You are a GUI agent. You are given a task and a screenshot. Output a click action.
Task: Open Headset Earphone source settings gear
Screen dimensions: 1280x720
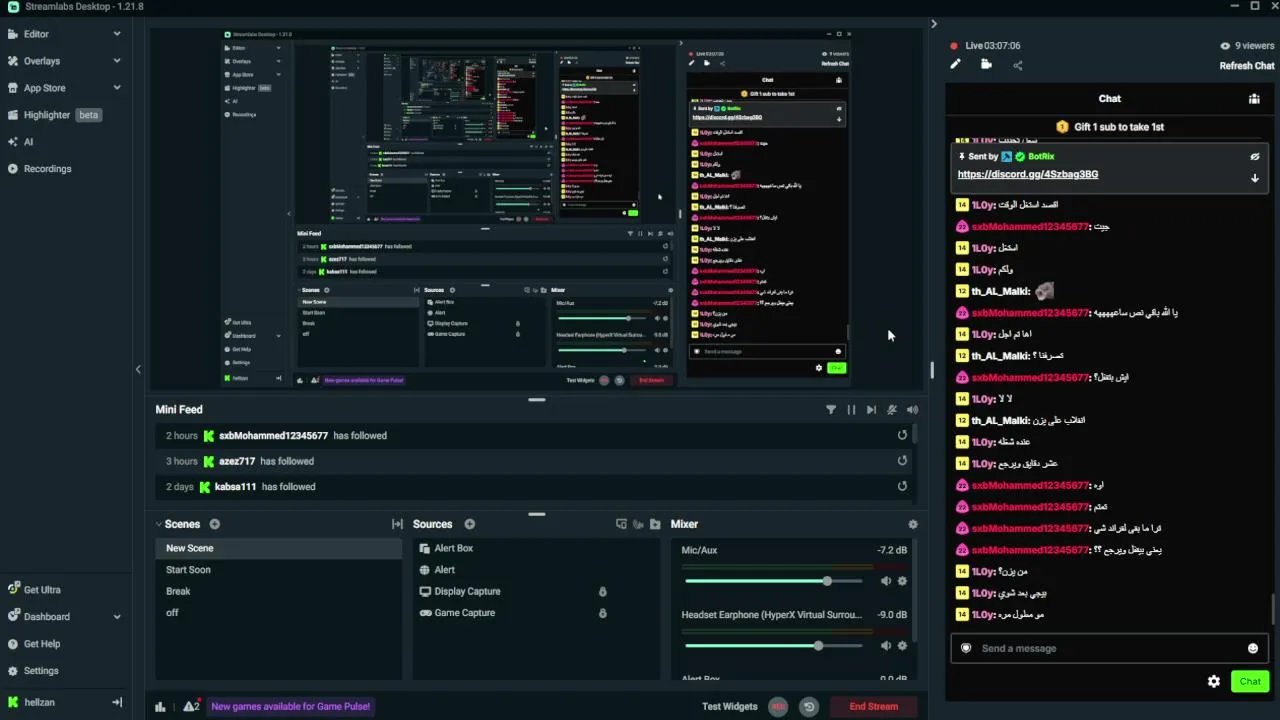[902, 646]
